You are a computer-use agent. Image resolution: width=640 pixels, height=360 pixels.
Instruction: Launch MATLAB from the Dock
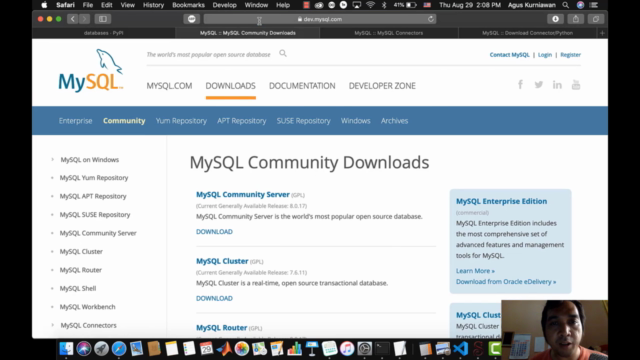click(x=224, y=349)
